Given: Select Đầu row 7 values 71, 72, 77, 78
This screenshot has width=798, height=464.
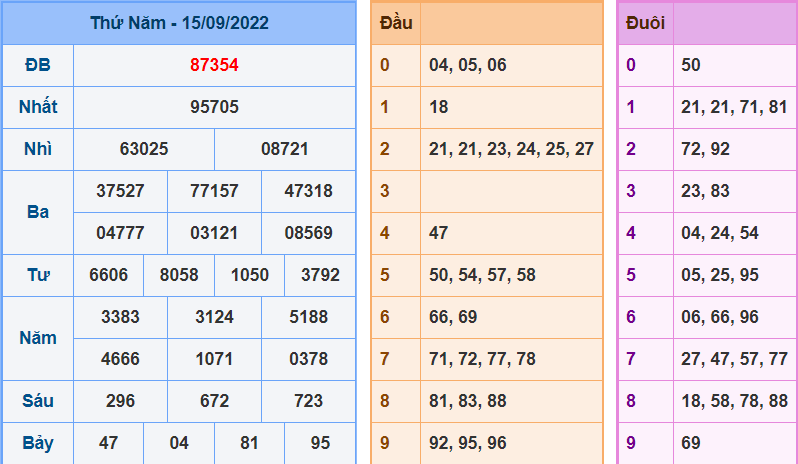Looking at the screenshot, I should click(482, 359).
